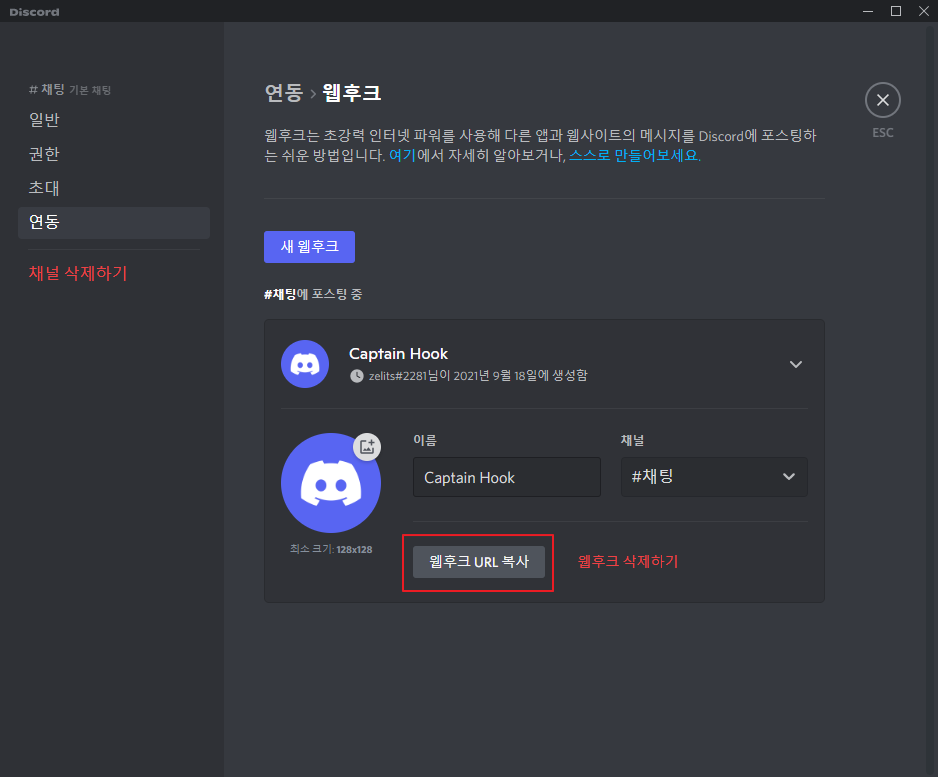Select 권한 in the sidebar
The height and width of the screenshot is (777, 938).
click(114, 154)
